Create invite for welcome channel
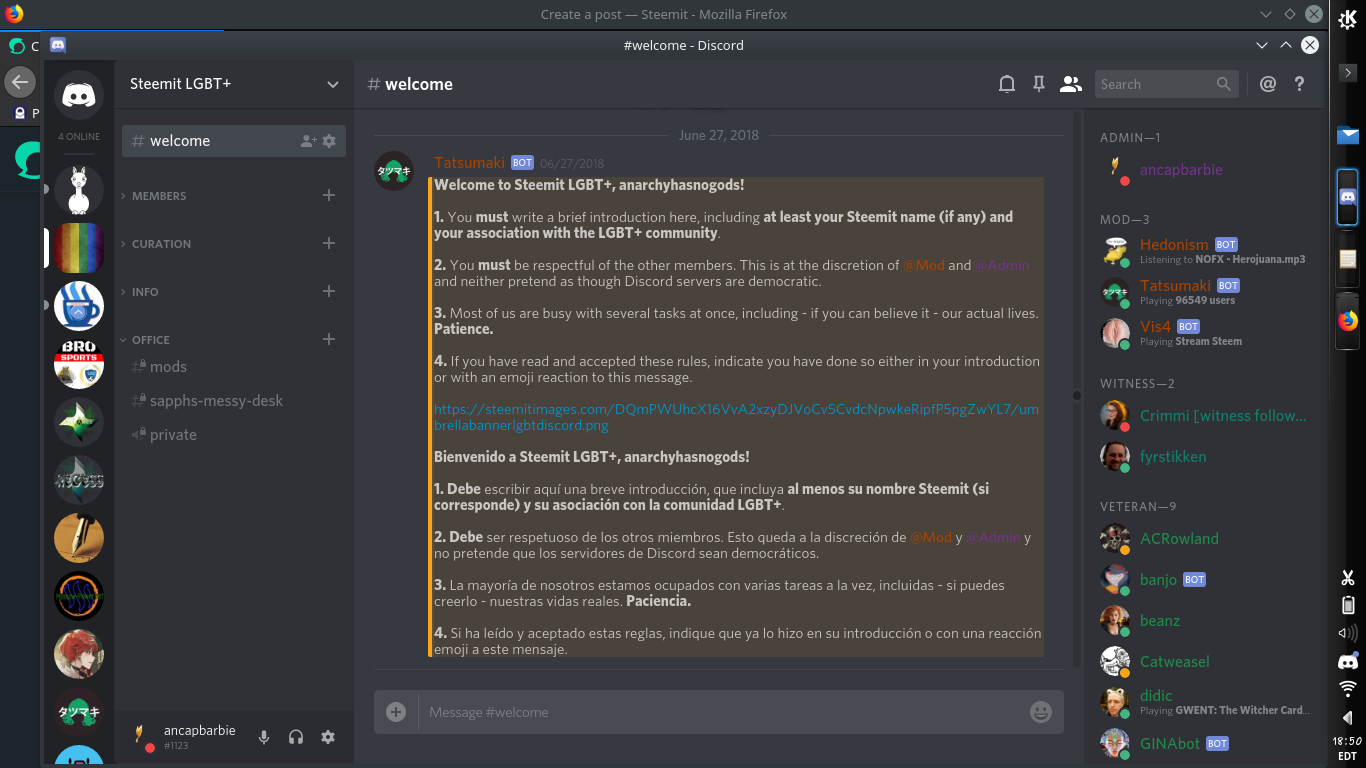The width and height of the screenshot is (1366, 768). click(308, 141)
